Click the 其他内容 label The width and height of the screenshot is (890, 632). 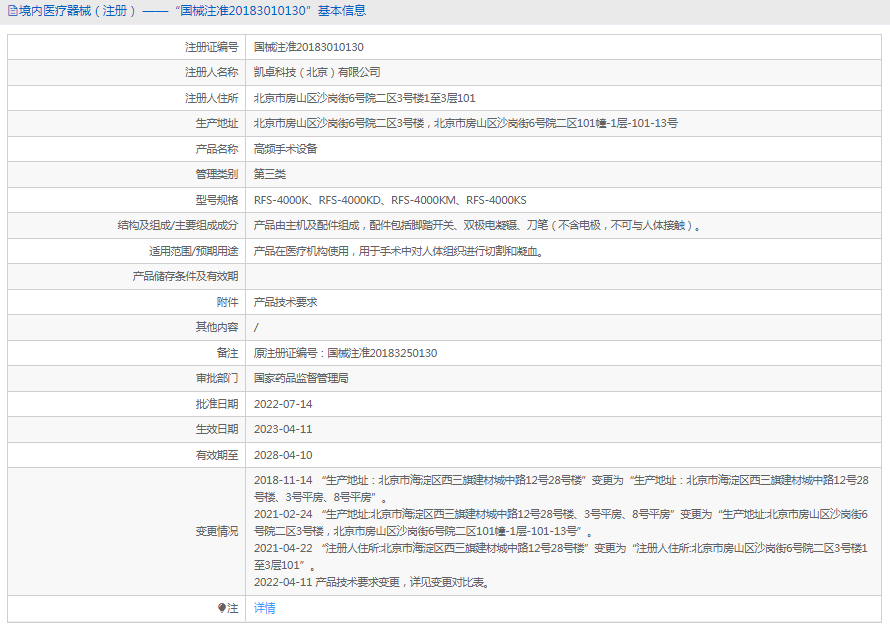(217, 327)
